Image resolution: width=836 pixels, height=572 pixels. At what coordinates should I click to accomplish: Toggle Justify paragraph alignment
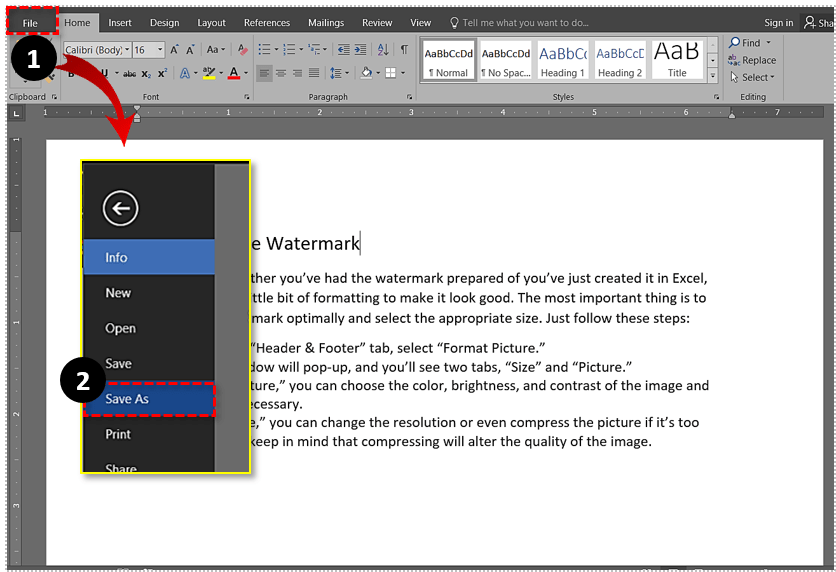pos(314,73)
